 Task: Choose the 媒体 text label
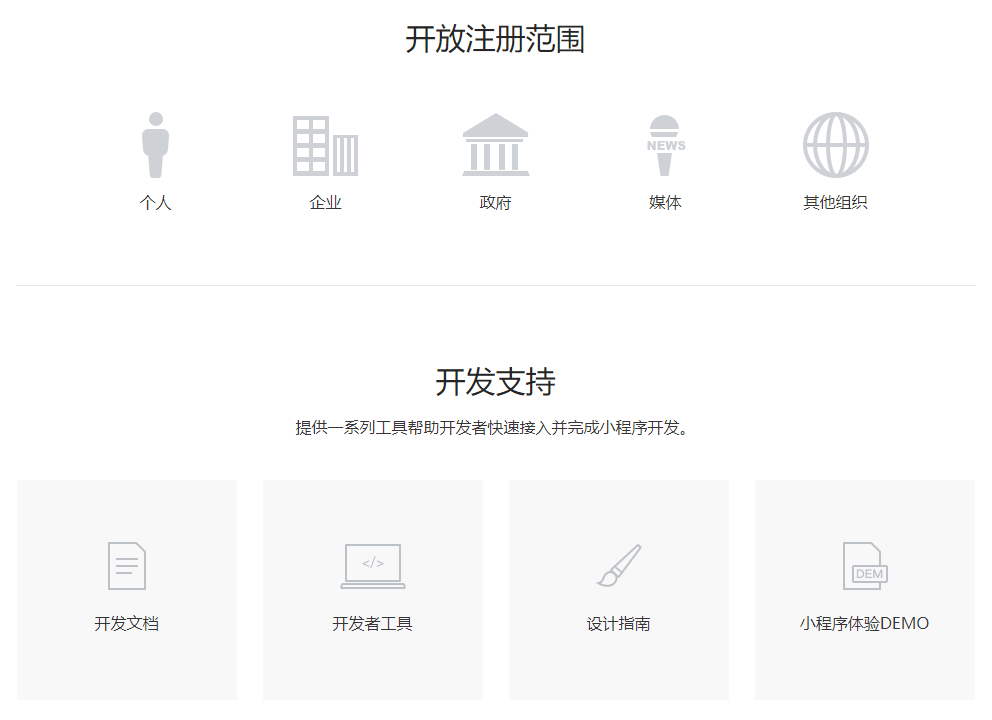point(665,203)
